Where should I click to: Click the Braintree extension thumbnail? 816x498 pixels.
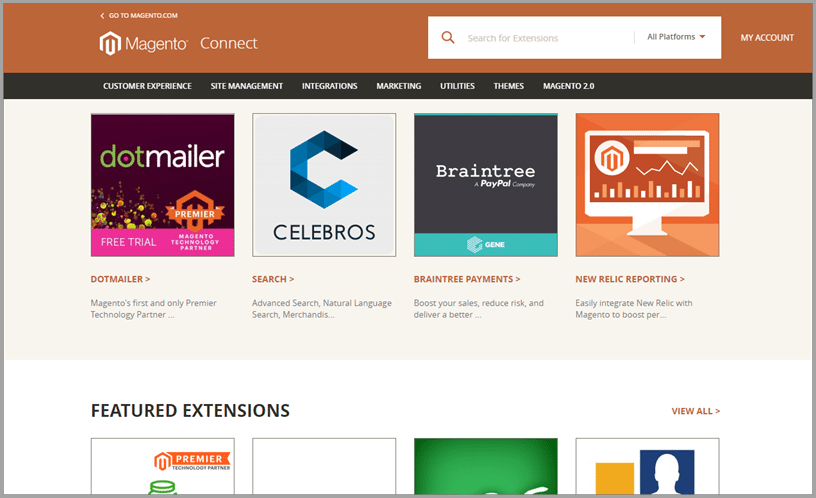click(x=486, y=185)
